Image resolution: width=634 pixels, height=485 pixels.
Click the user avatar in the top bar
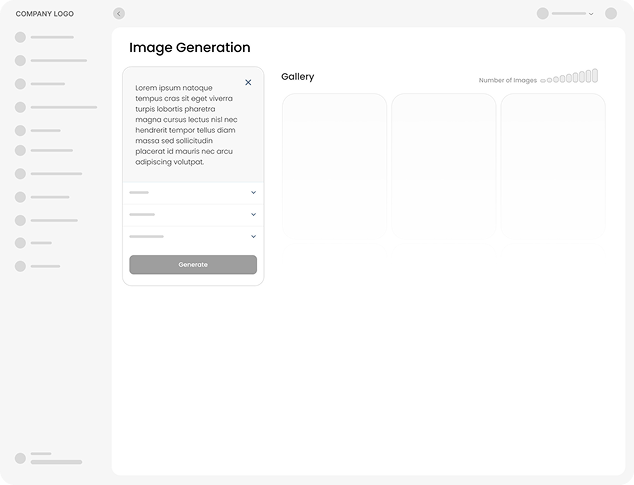tap(543, 14)
